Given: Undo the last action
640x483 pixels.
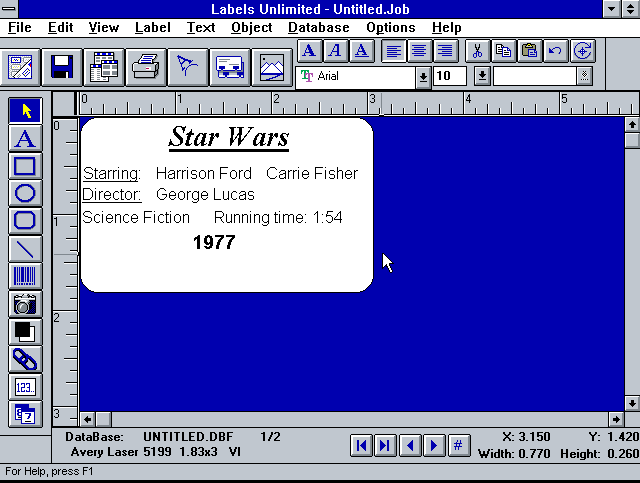Looking at the screenshot, I should [556, 51].
